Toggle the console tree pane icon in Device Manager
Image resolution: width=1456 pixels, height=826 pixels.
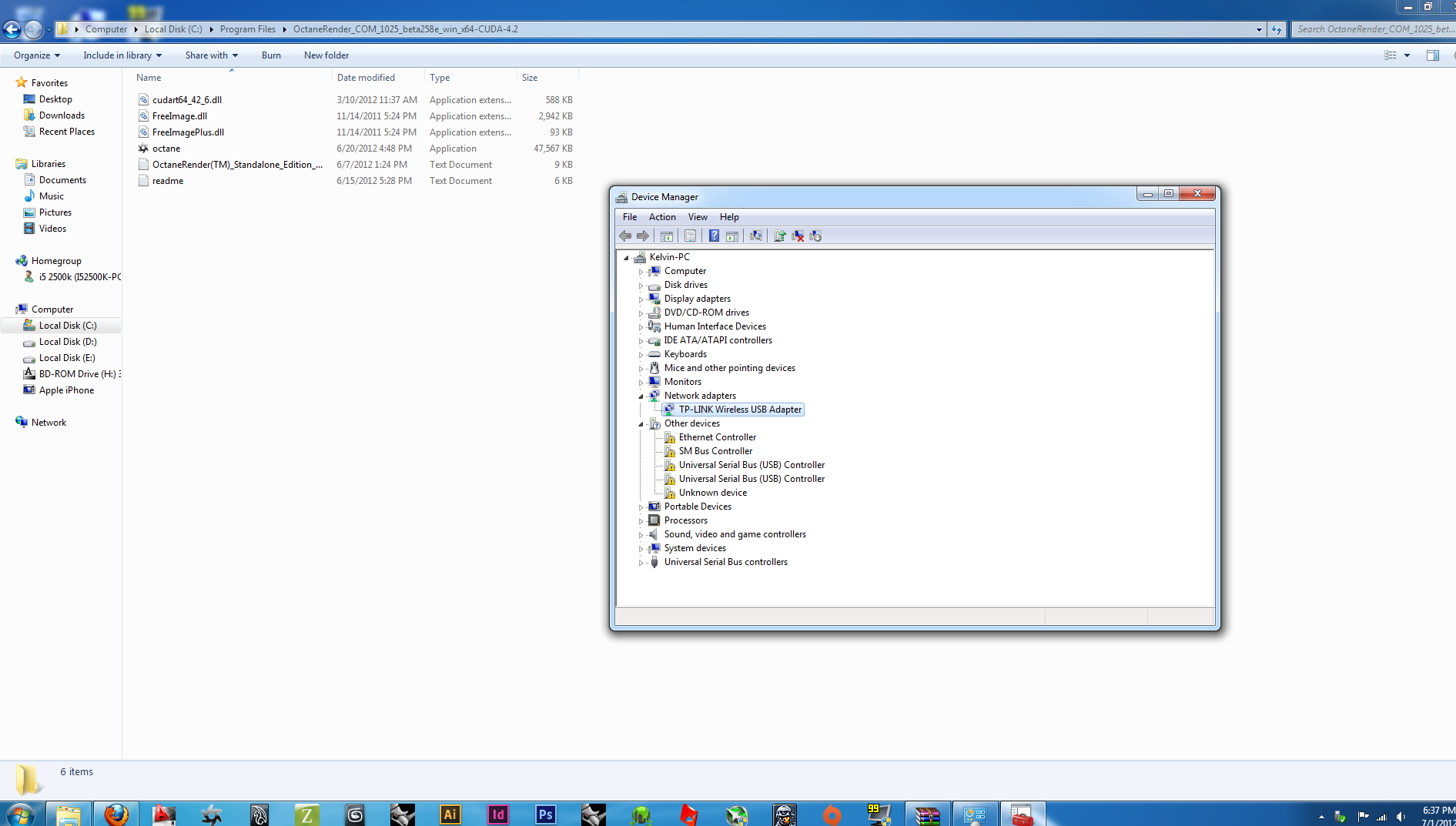667,236
